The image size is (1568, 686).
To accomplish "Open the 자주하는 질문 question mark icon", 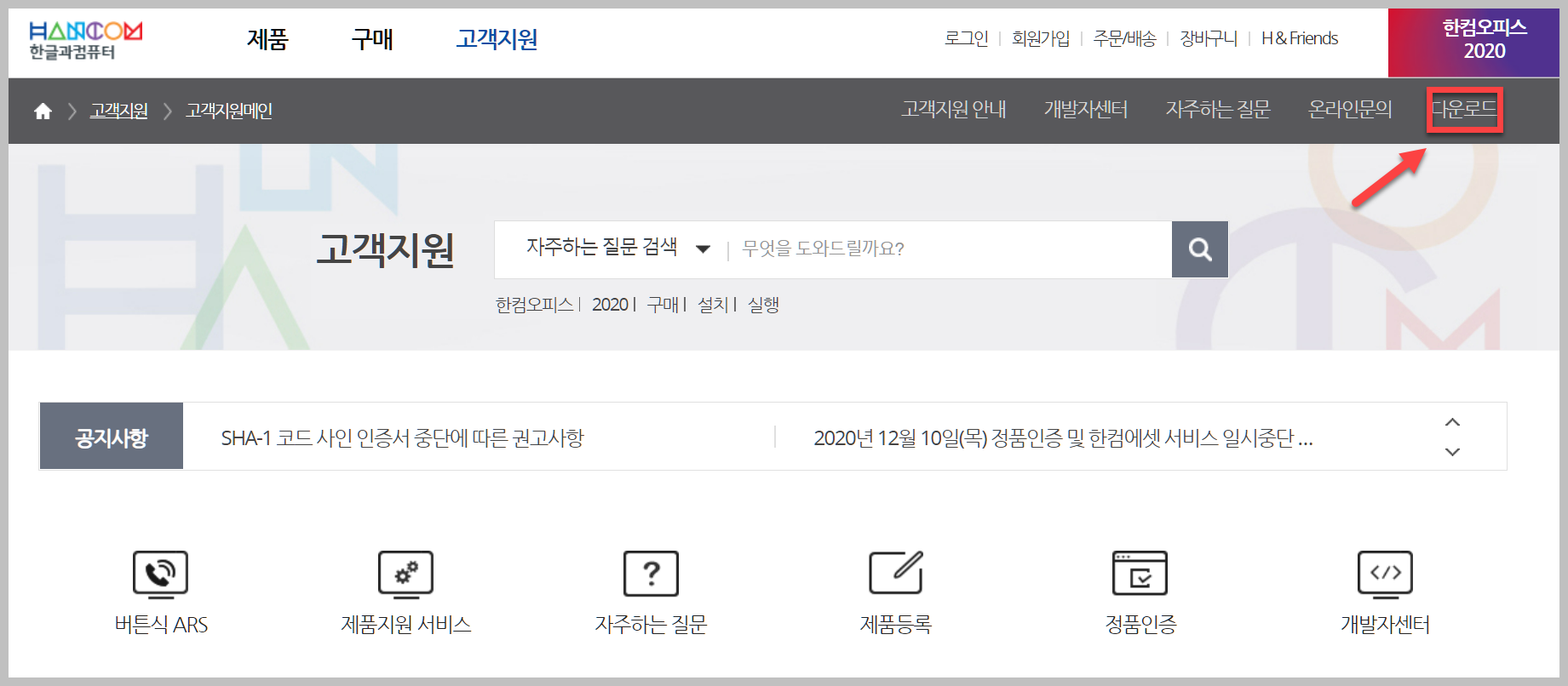I will [x=652, y=574].
